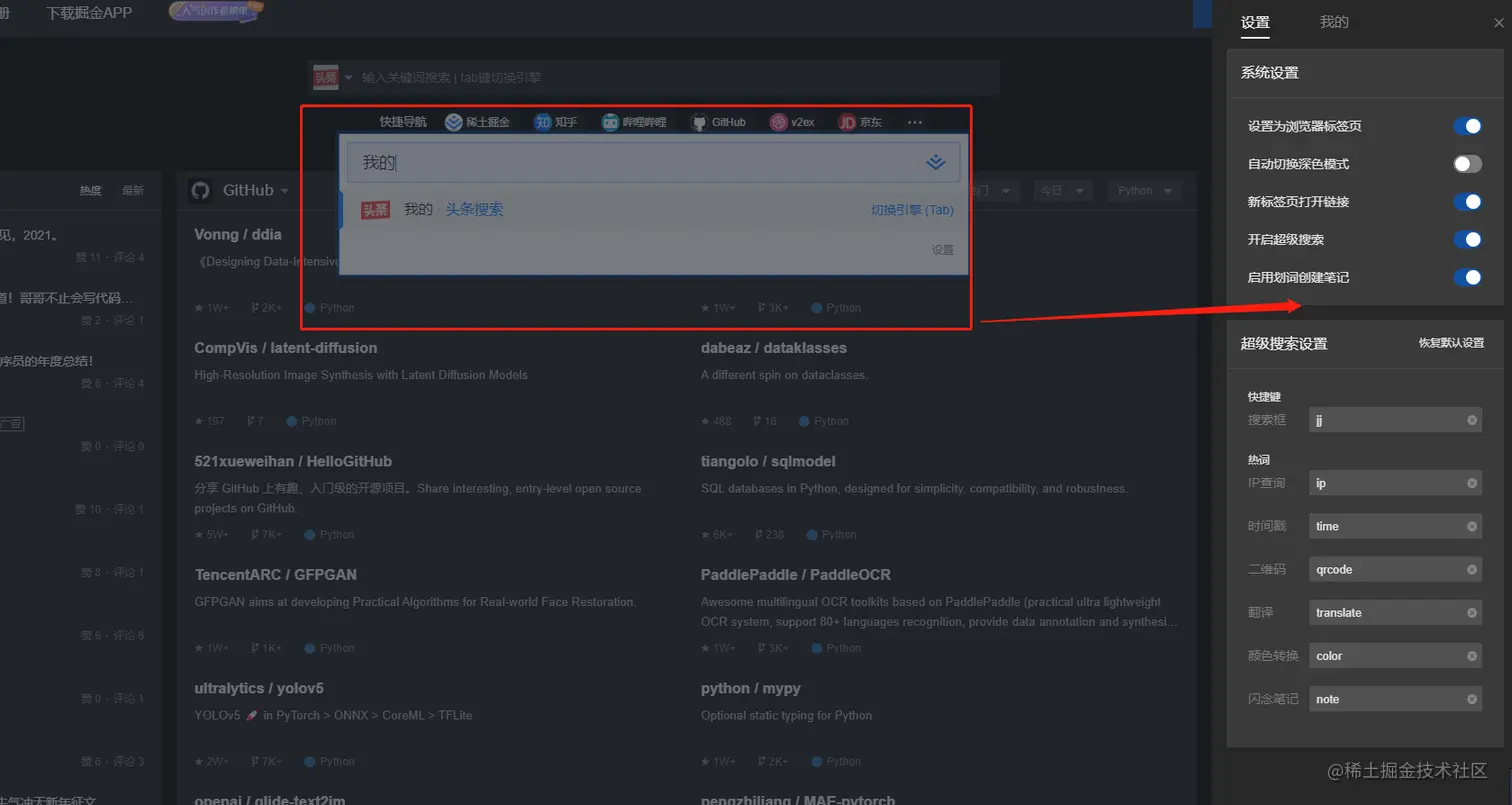Edit the IP查询 field containing ip

tap(1395, 483)
